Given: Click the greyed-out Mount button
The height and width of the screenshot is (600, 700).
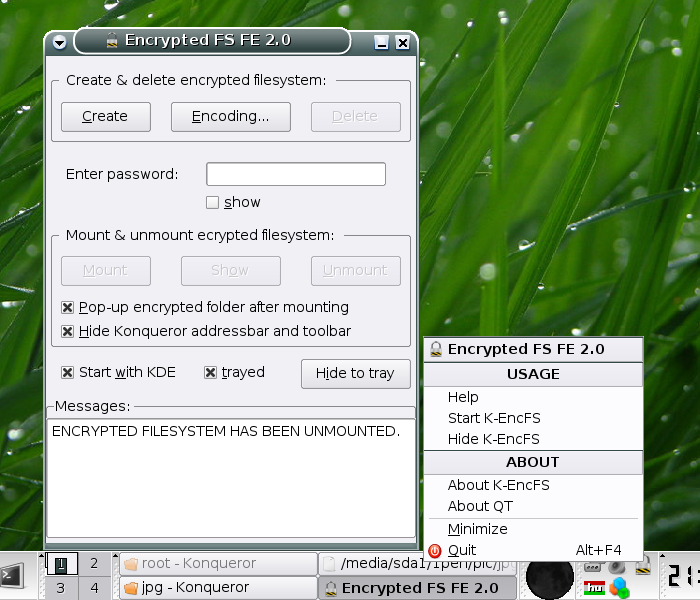Looking at the screenshot, I should pos(106,271).
